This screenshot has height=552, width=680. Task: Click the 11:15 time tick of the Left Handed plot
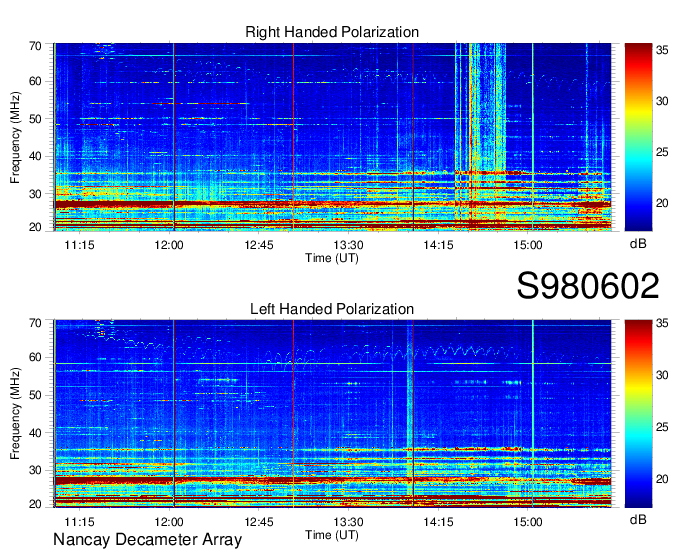79,522
